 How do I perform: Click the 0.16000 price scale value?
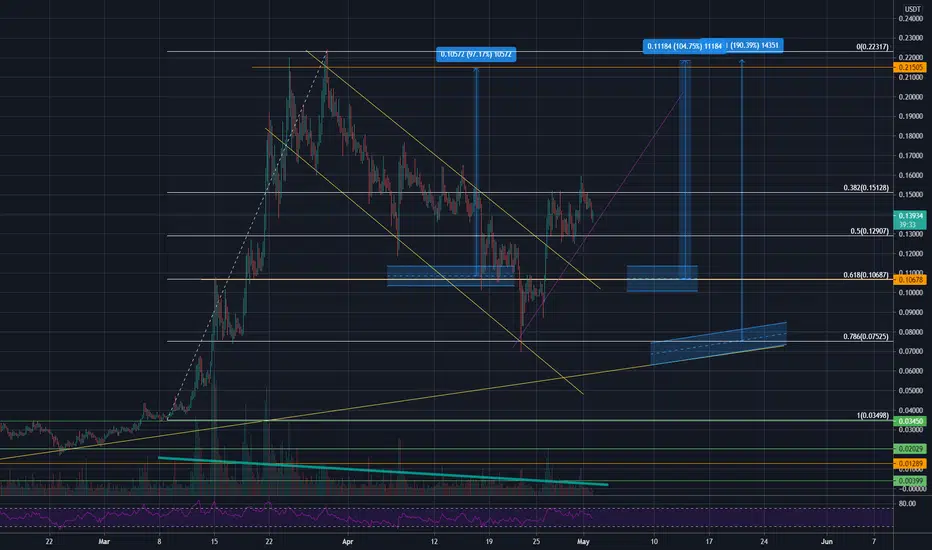tap(911, 175)
